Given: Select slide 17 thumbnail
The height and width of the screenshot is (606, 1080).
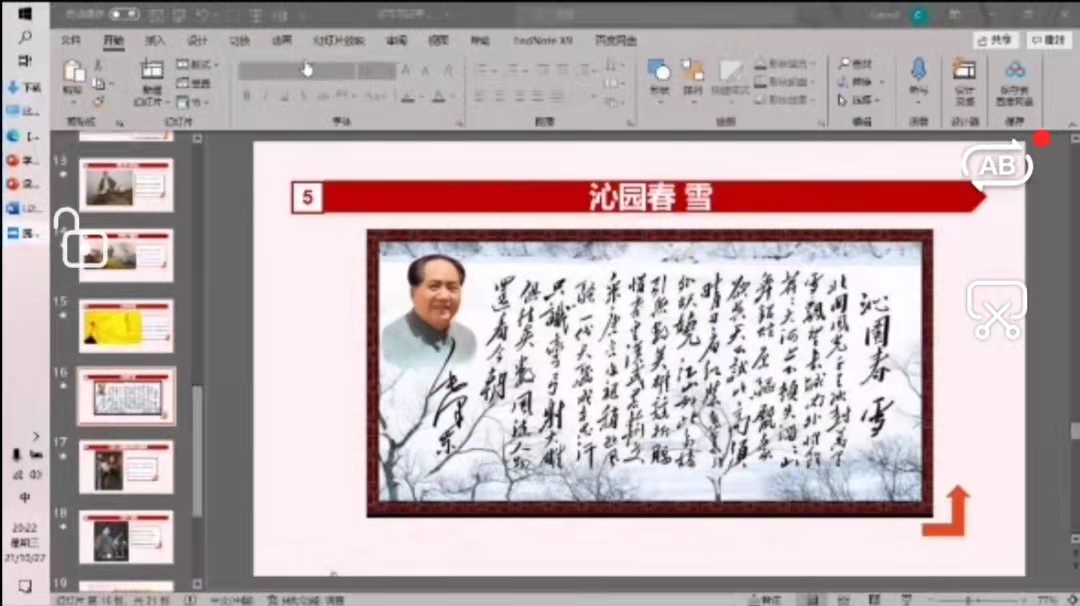Looking at the screenshot, I should tap(126, 467).
